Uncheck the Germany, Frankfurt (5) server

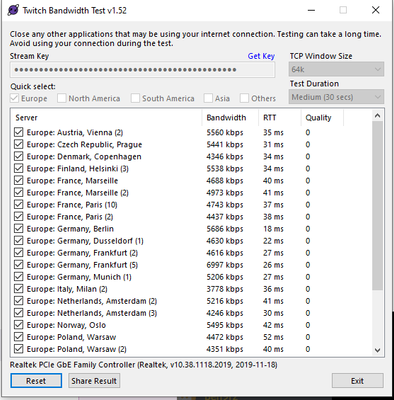point(19,265)
